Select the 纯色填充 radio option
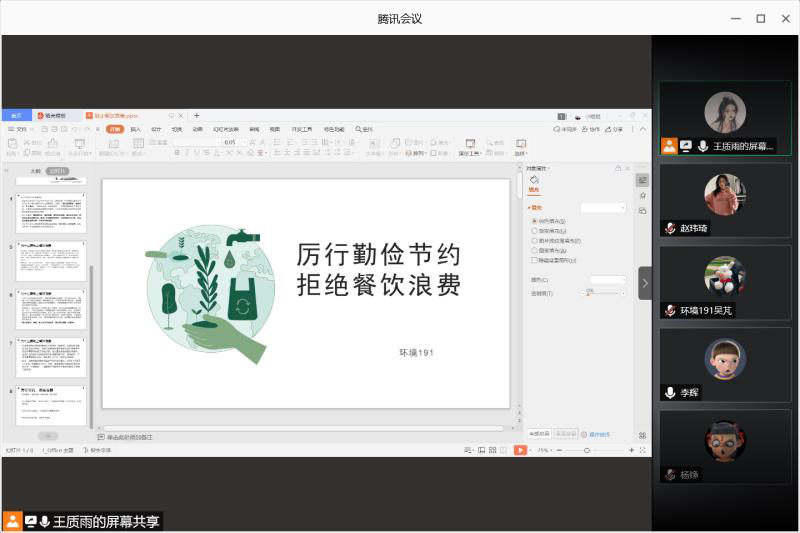 pyautogui.click(x=533, y=220)
